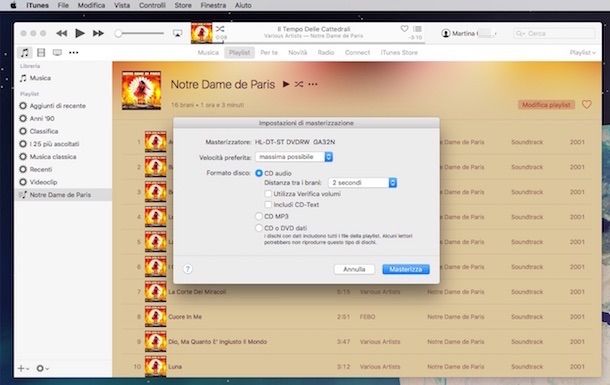Open the AirPlay output icon
This screenshot has width=610, height=385.
coord(177,33)
